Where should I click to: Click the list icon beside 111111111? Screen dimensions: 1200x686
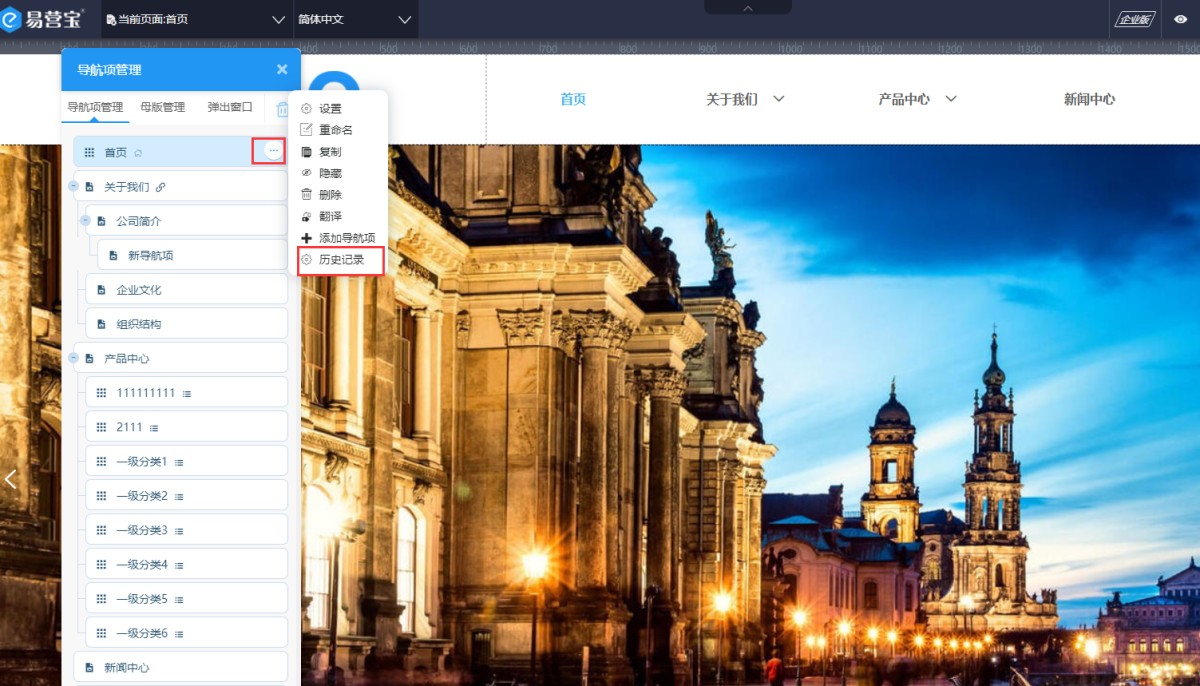click(187, 394)
